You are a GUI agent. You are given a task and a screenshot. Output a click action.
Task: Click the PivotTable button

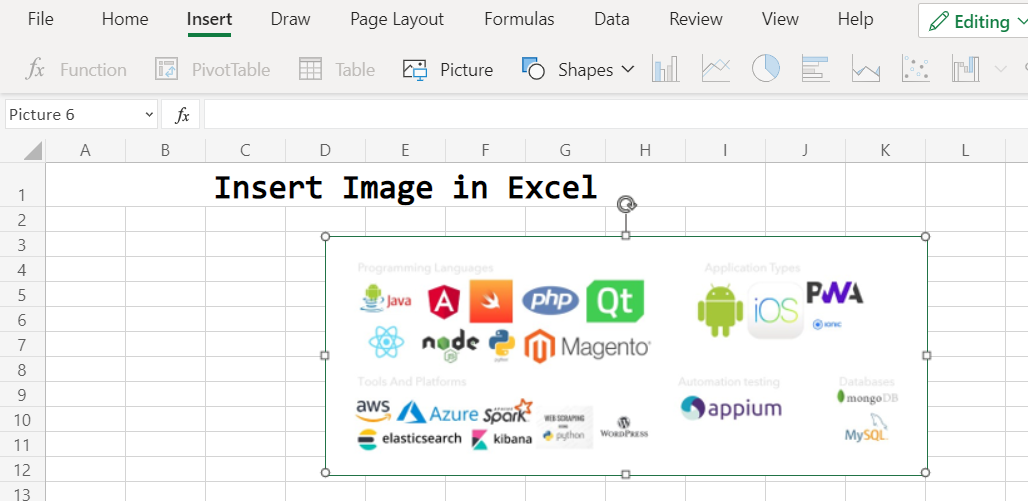pyautogui.click(x=212, y=70)
